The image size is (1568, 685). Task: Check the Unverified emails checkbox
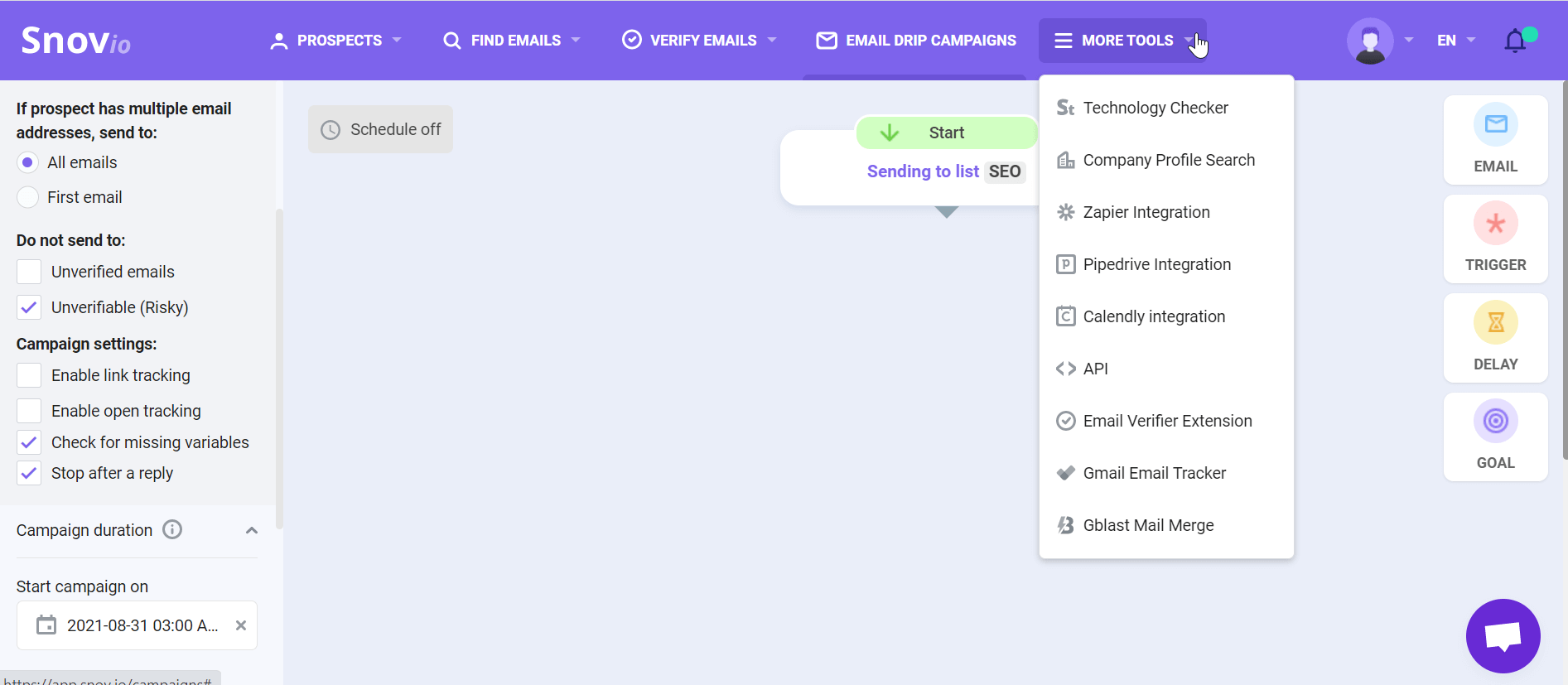29,272
